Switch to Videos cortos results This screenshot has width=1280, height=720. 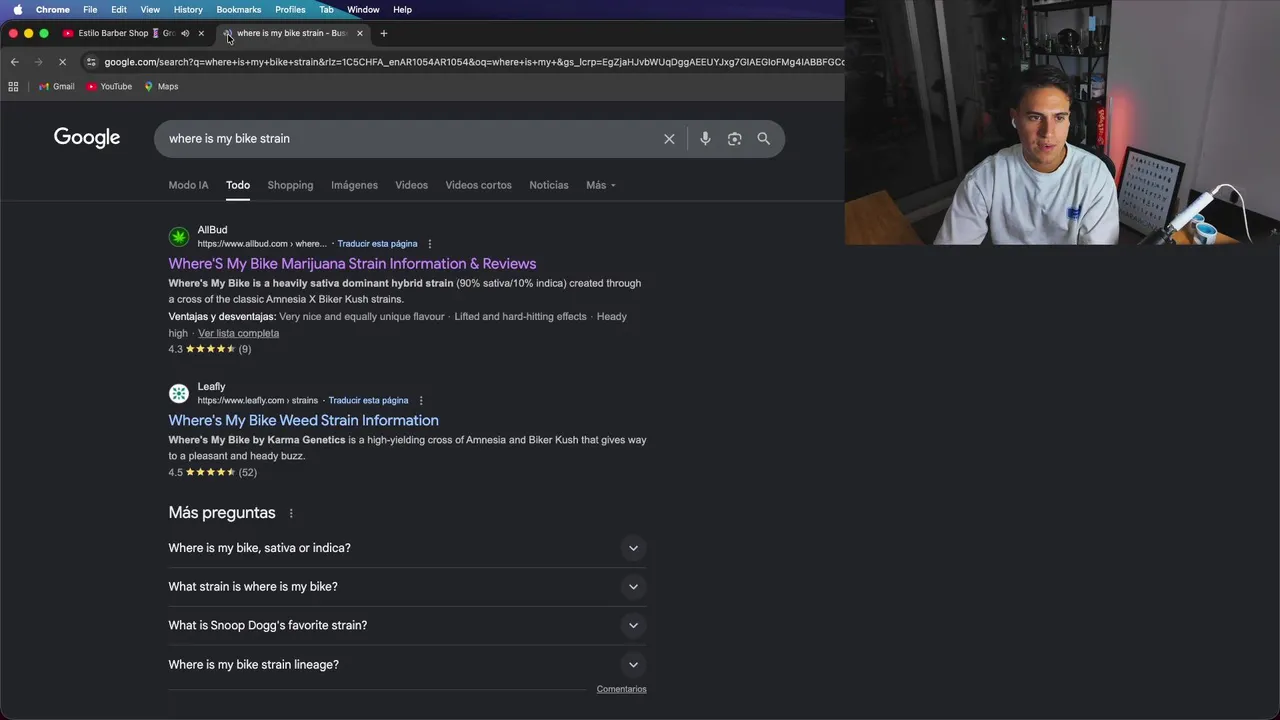[478, 185]
